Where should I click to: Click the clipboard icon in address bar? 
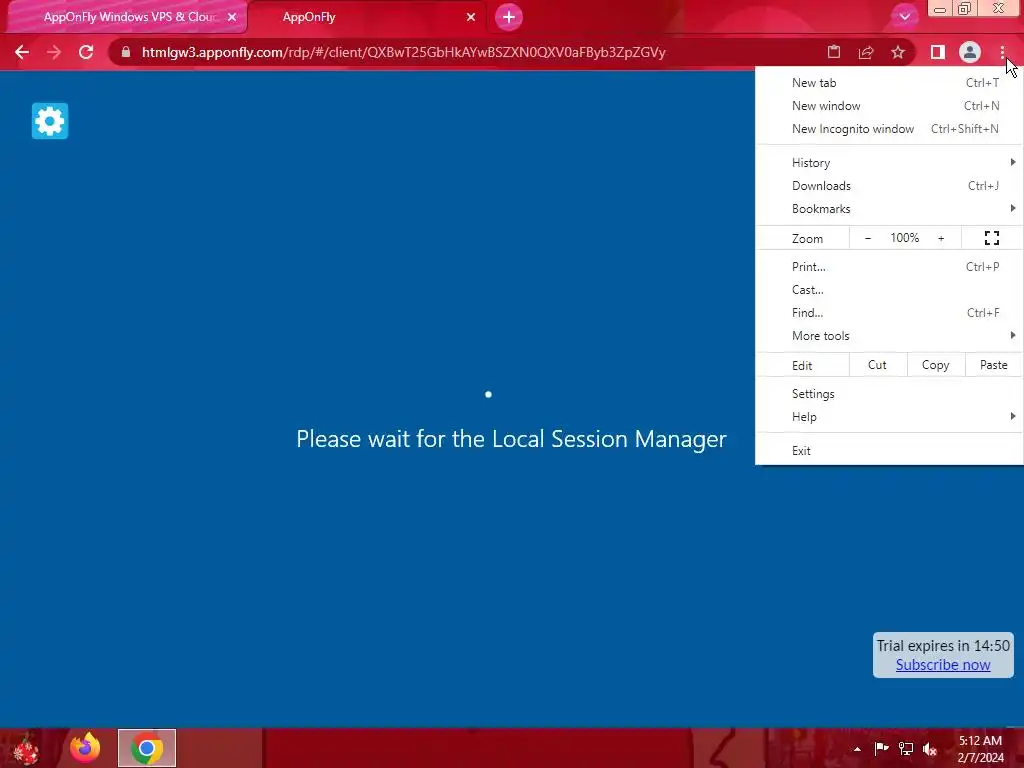(834, 52)
